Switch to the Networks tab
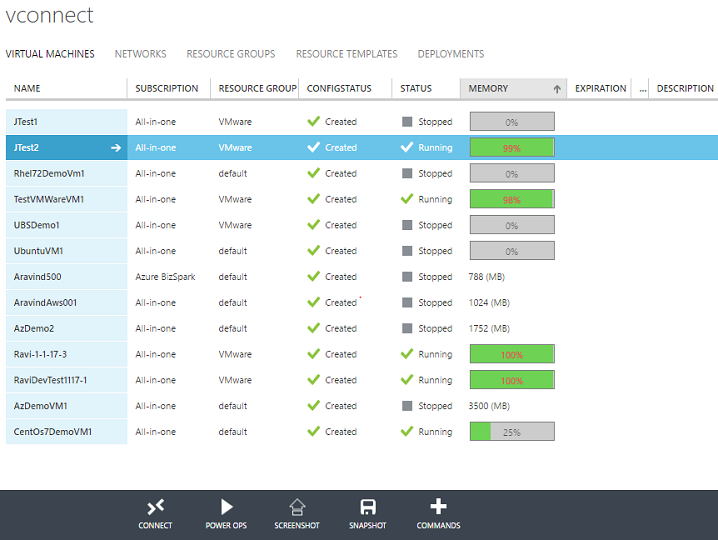Image resolution: width=718 pixels, height=540 pixels. [140, 54]
